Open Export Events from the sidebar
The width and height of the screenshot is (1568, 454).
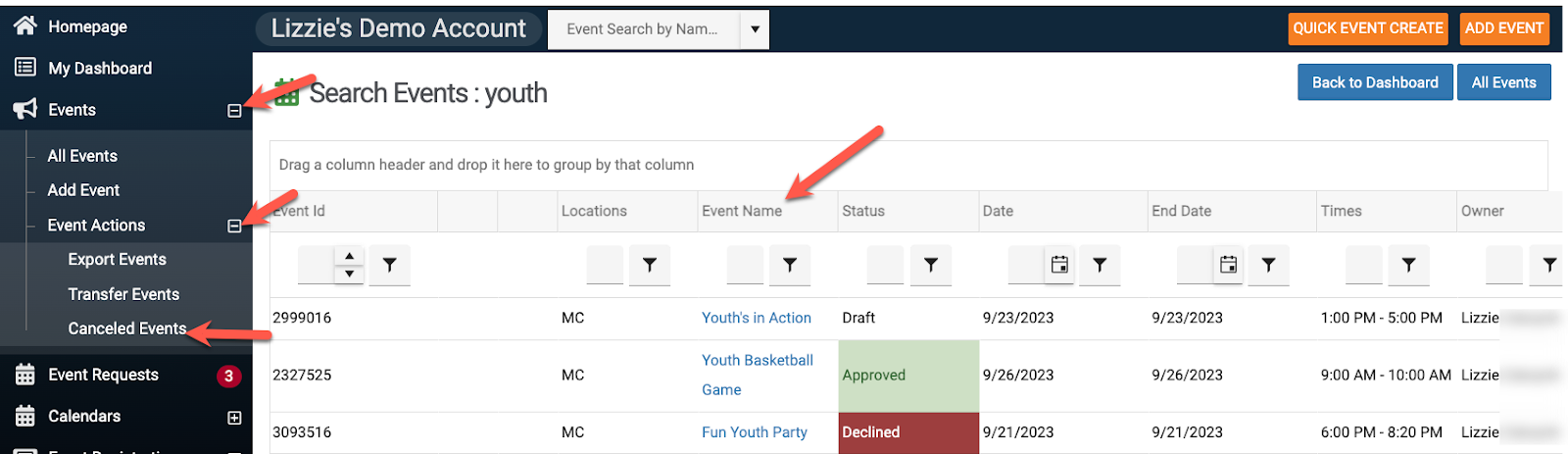[117, 259]
